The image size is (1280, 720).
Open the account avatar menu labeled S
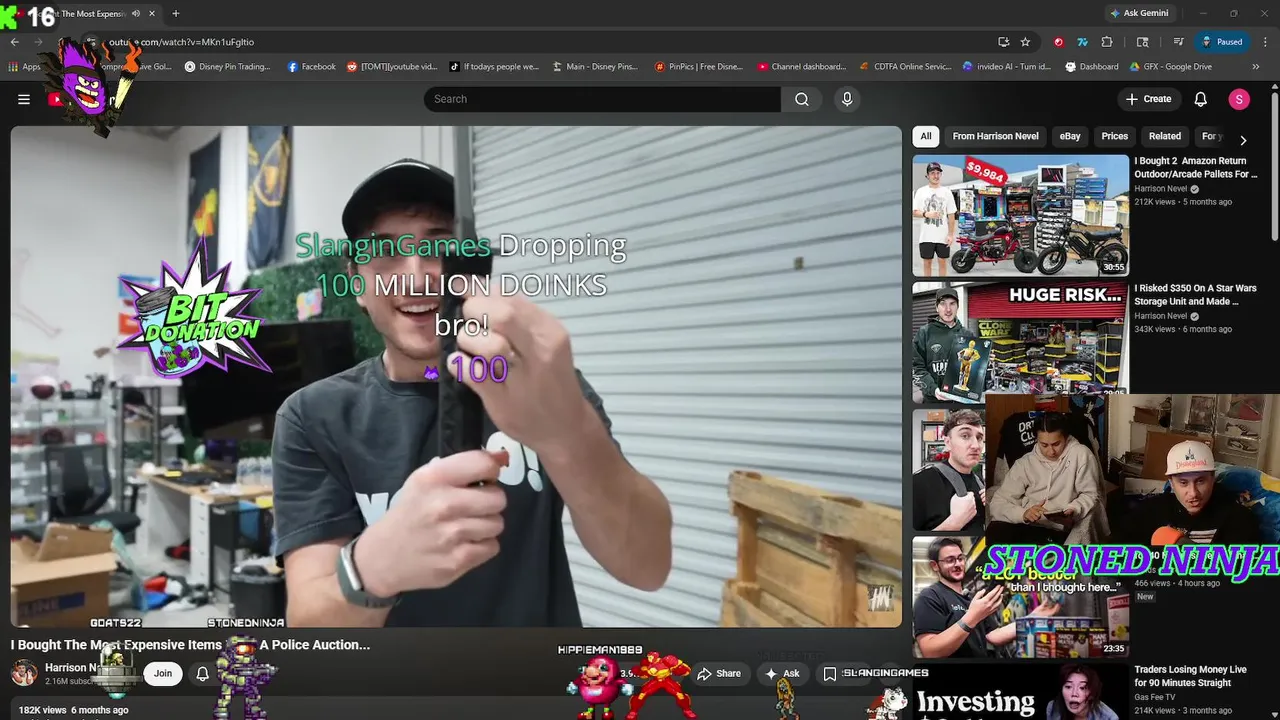click(x=1239, y=99)
